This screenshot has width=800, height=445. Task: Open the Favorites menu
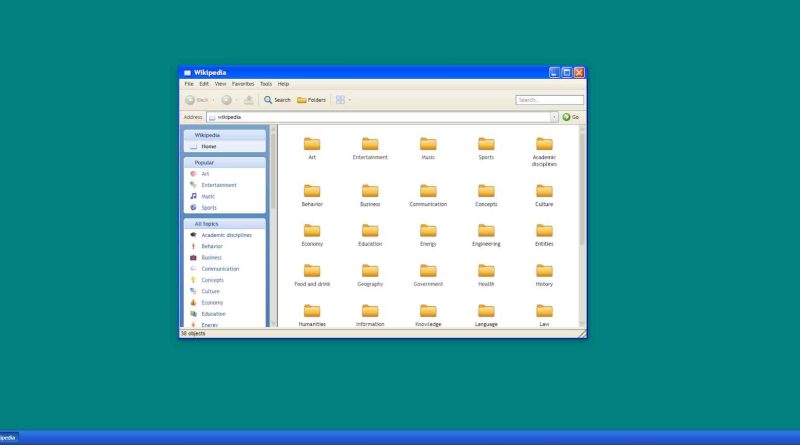click(243, 84)
